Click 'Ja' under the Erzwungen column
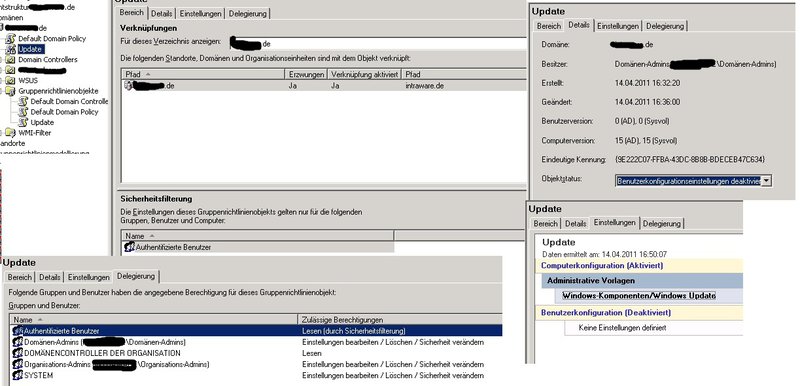The width and height of the screenshot is (800, 386). [x=292, y=86]
